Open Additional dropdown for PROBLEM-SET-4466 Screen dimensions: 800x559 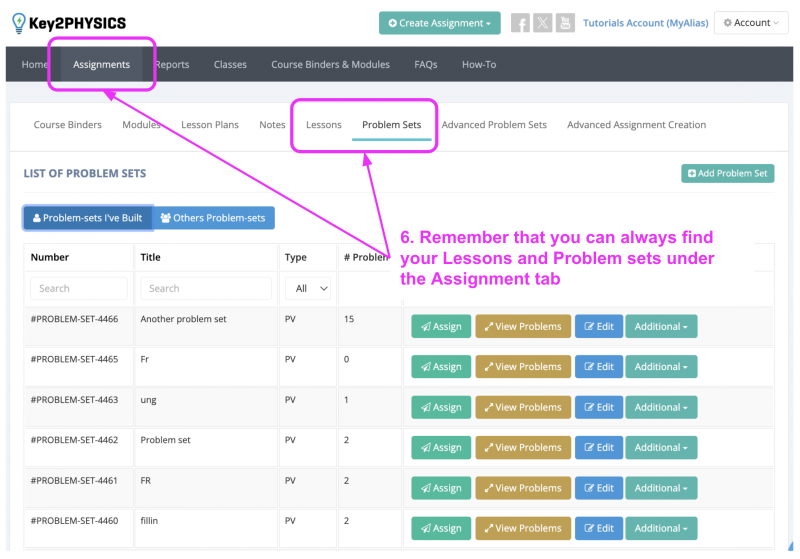pyautogui.click(x=661, y=326)
